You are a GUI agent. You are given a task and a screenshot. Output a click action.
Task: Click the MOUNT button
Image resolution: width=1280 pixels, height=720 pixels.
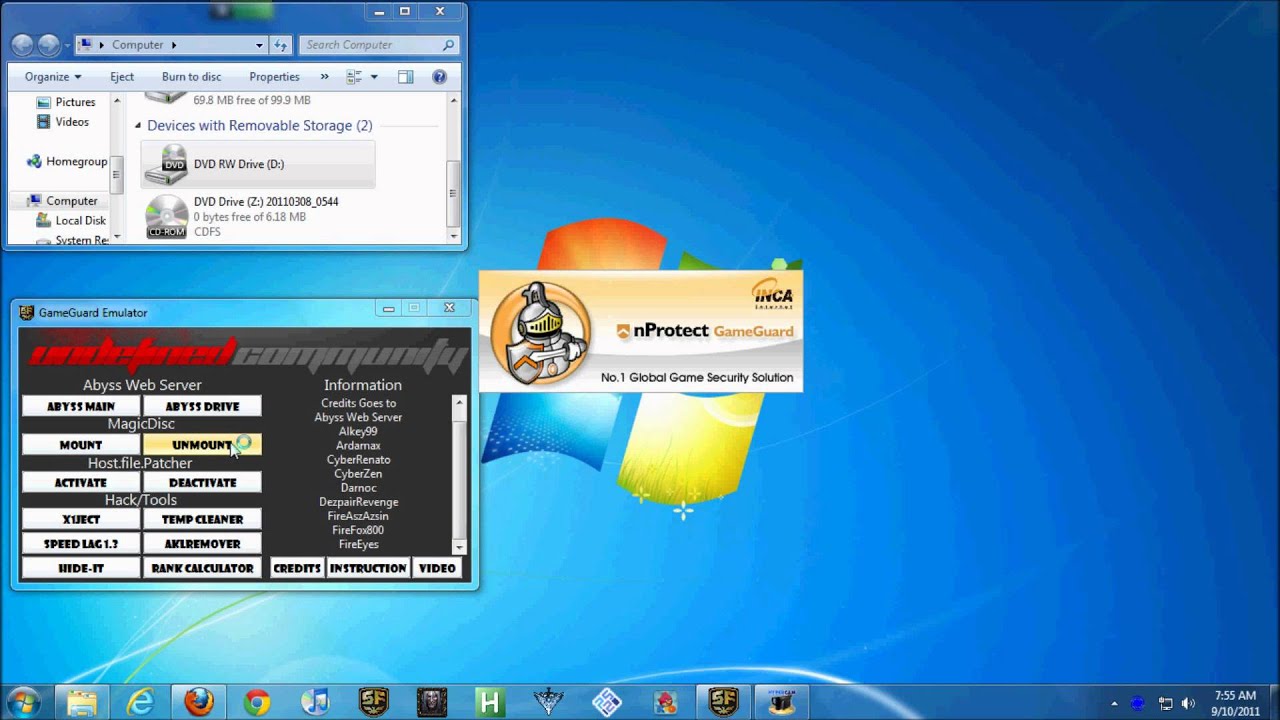[81, 445]
